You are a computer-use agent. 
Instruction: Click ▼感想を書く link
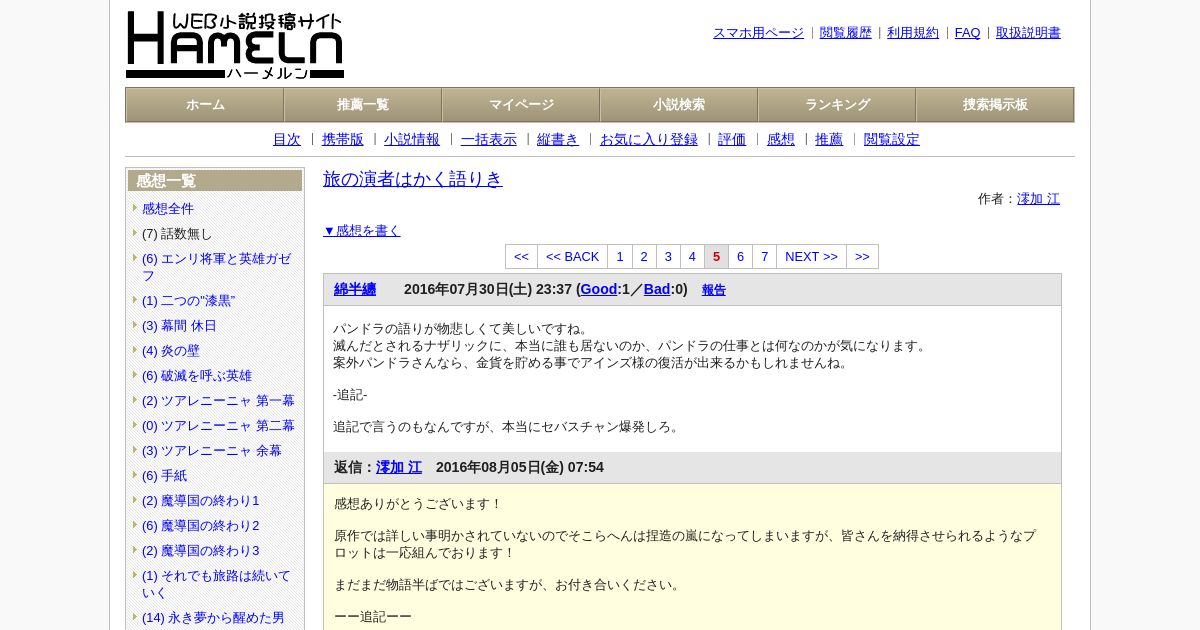point(362,231)
